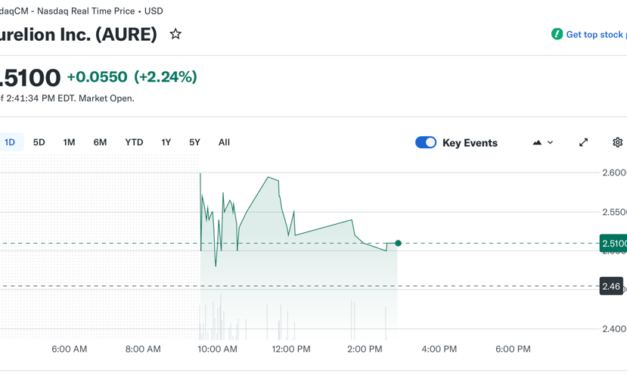Image resolution: width=627 pixels, height=376 pixels.
Task: Toggle the Key Events switch
Action: click(425, 142)
